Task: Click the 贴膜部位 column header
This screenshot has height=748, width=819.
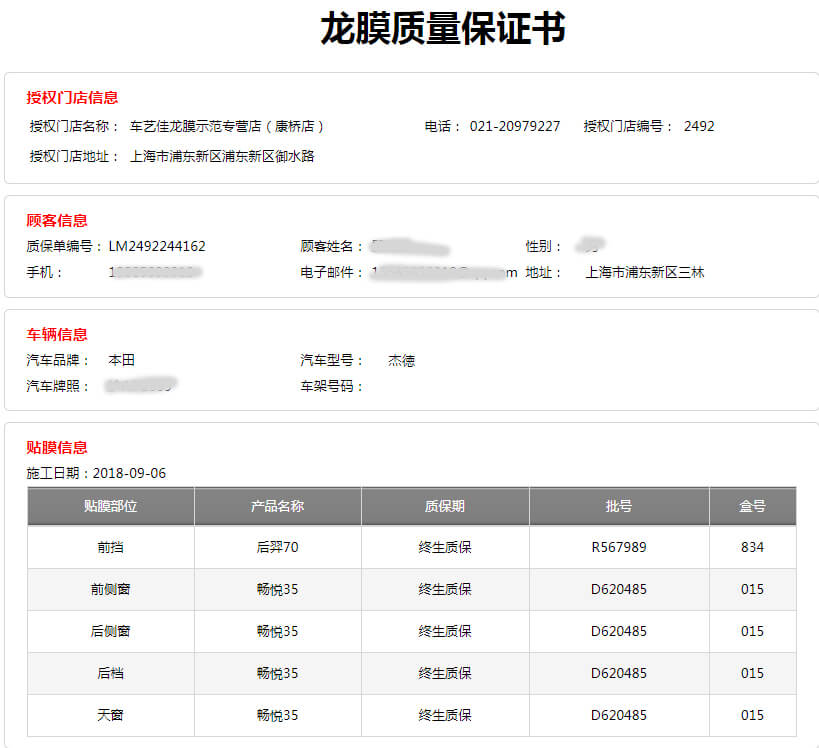Action: tap(110, 506)
